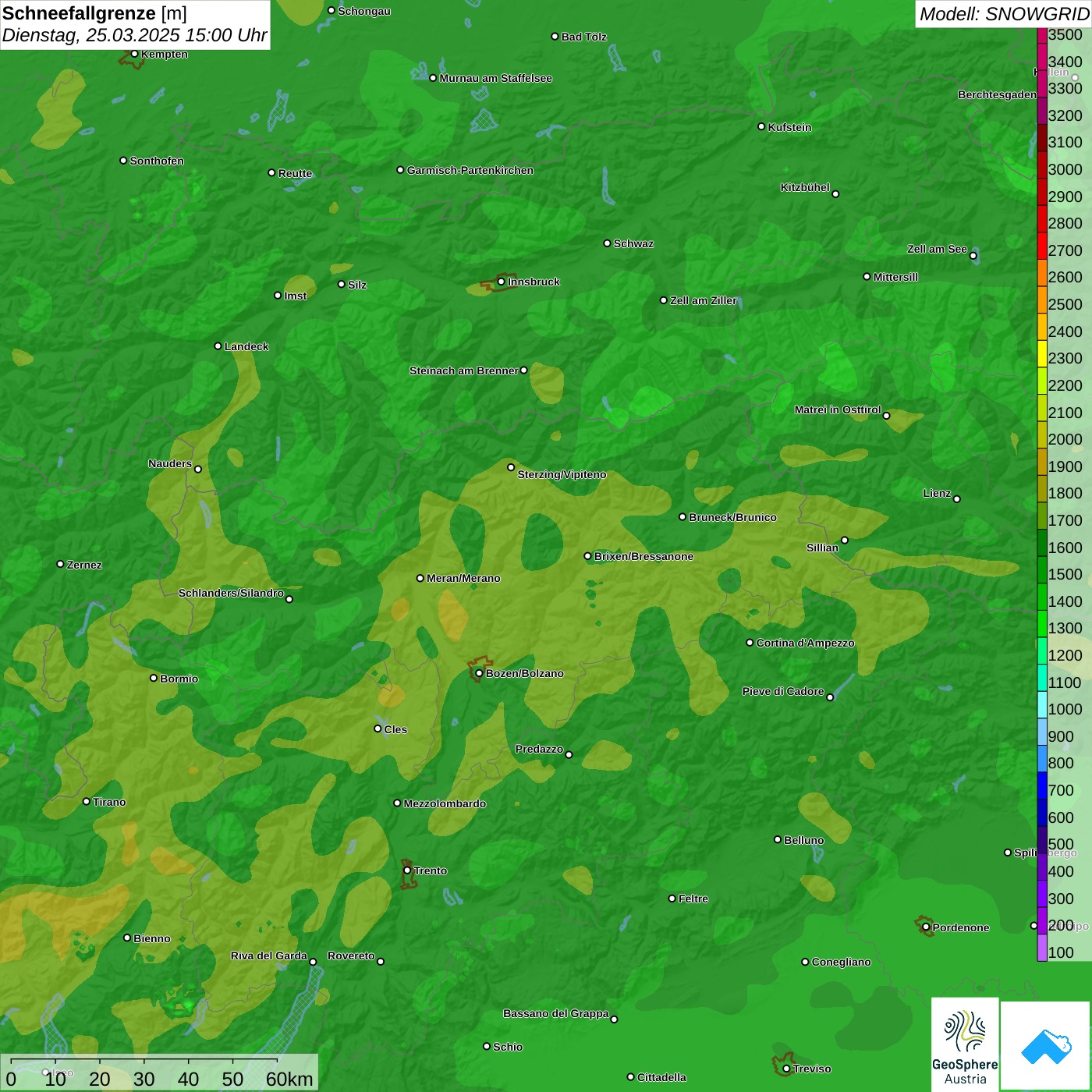Click the Zell am See location dot

973,256
